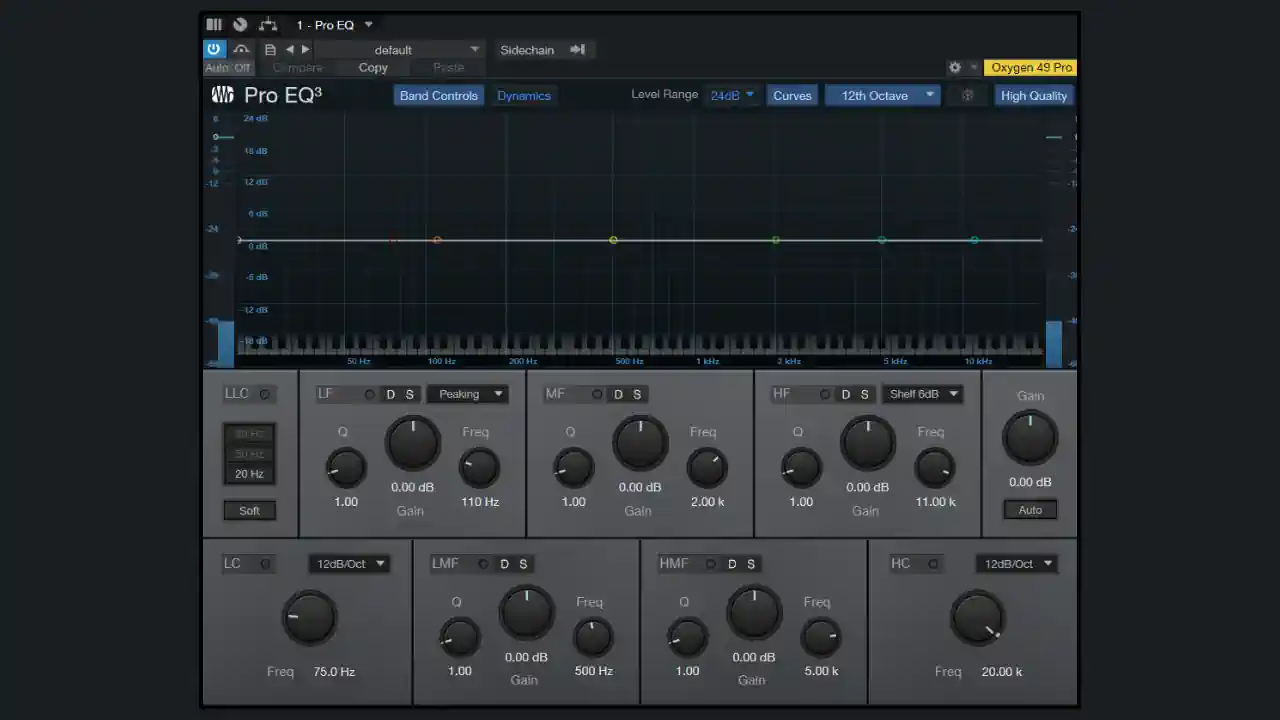Click the Auto gain button

(1030, 510)
